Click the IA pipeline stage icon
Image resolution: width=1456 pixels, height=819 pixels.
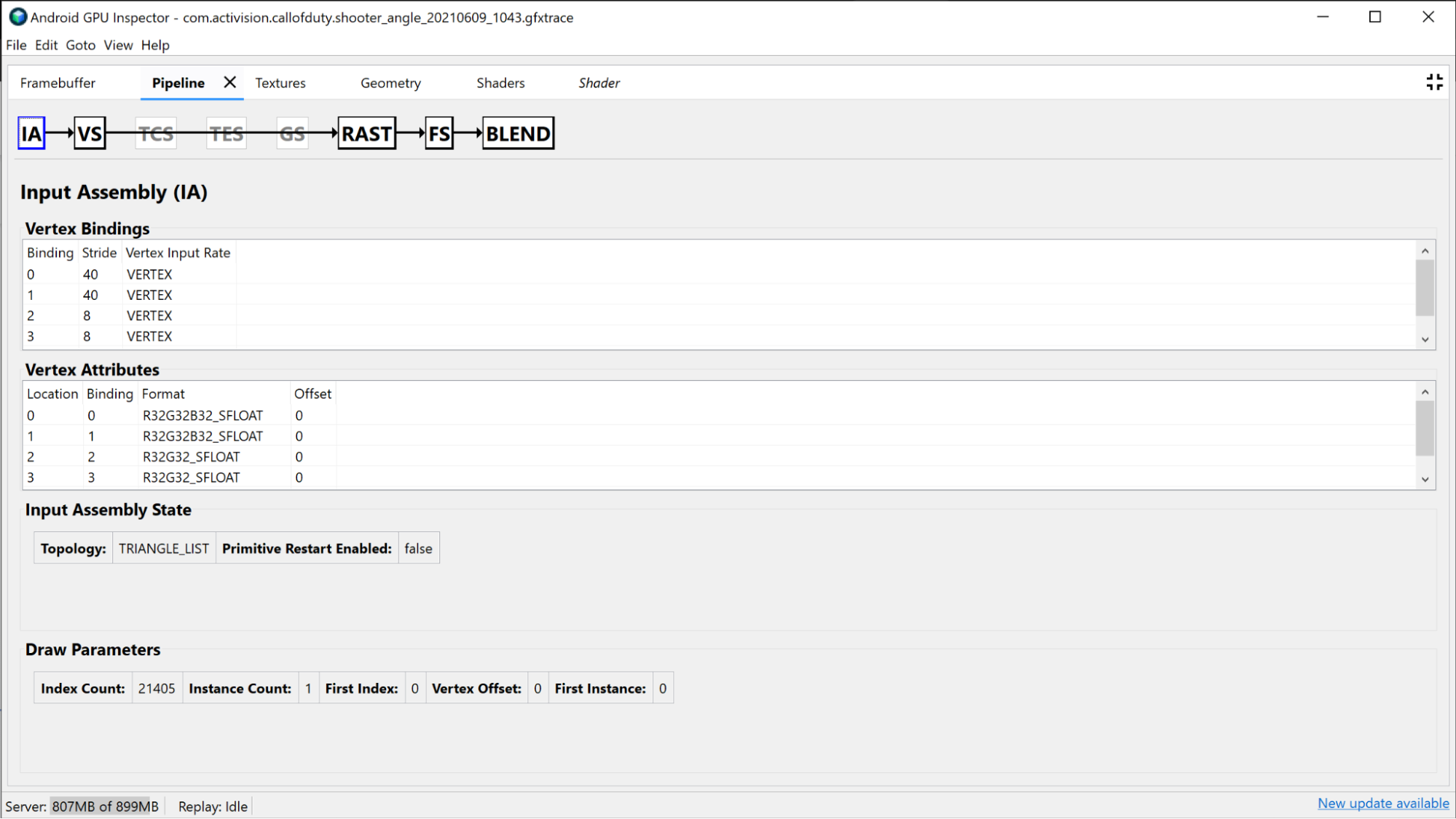tap(31, 133)
